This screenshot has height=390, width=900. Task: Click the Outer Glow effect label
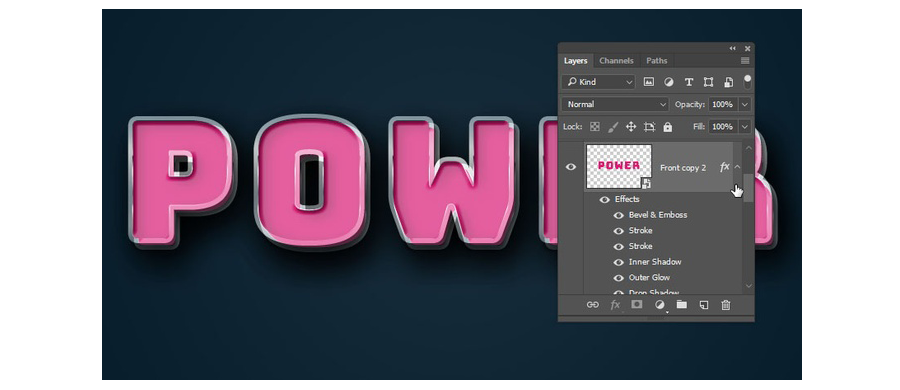click(649, 277)
